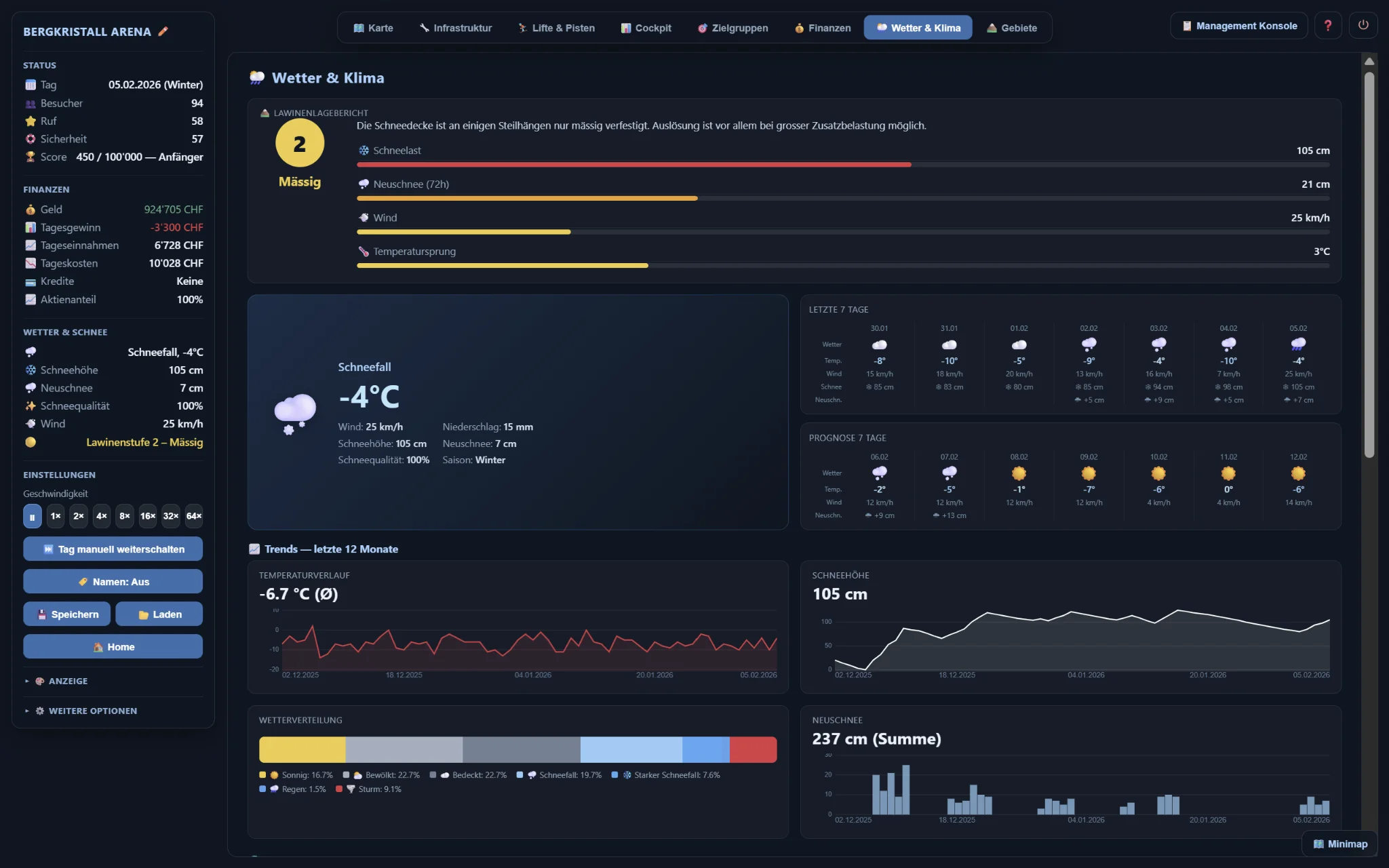Click the power icon in top right
This screenshot has height=868, width=1389.
pos(1363,26)
